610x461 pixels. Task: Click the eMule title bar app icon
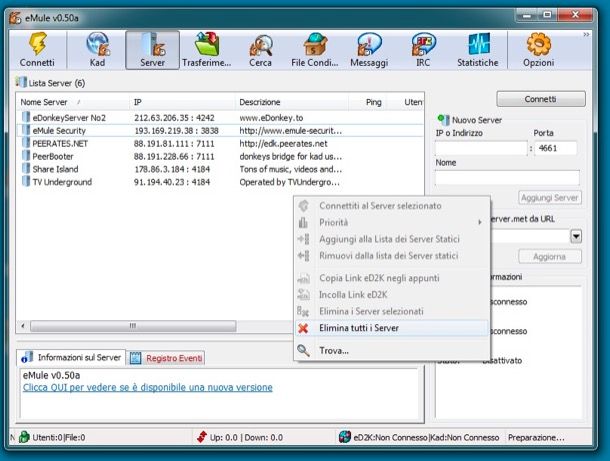pyautogui.click(x=15, y=18)
